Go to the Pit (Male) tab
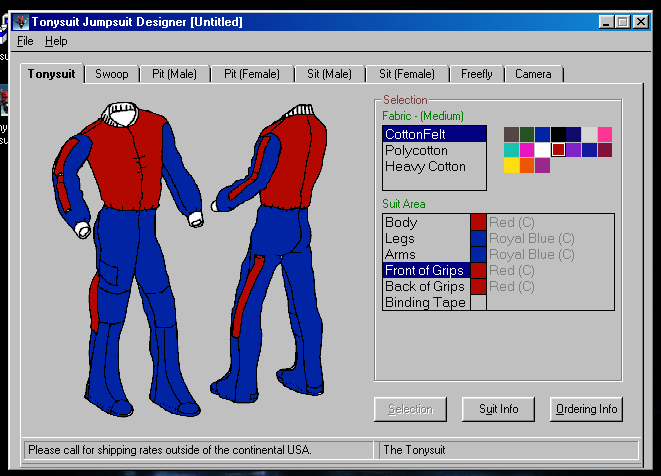Viewport: 661px width, 476px height. [x=175, y=74]
